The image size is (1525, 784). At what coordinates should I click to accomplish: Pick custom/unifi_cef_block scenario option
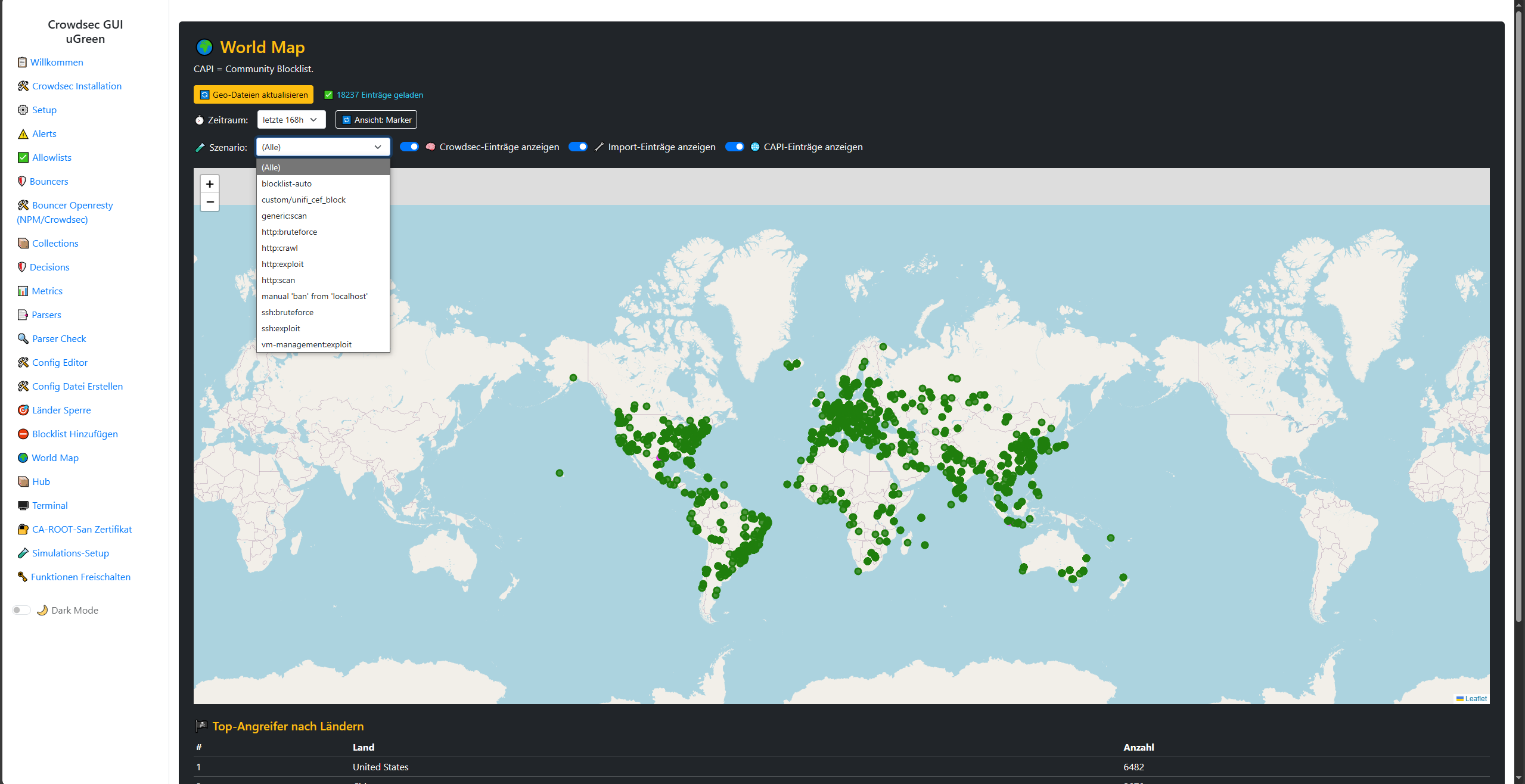click(x=303, y=200)
